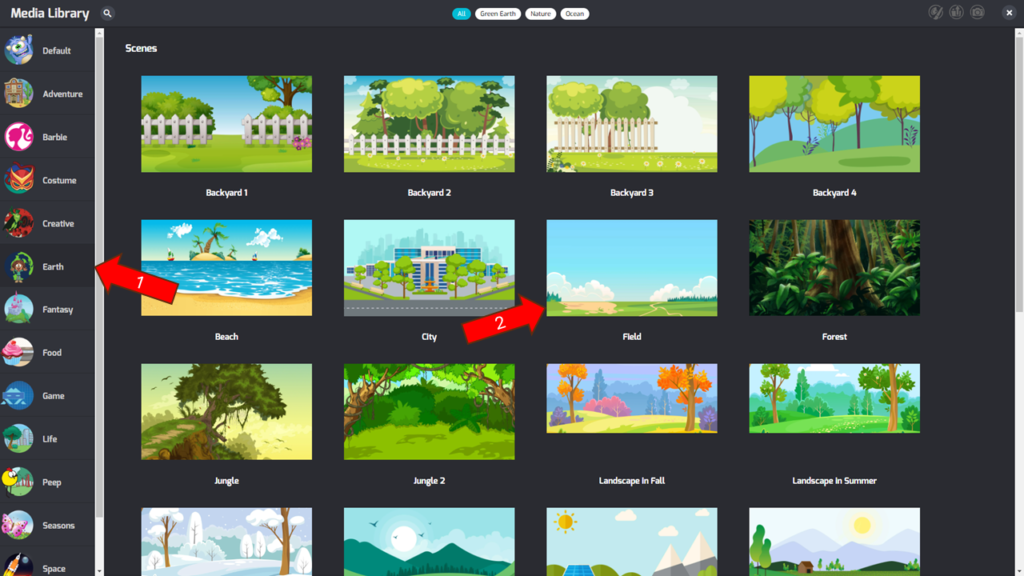The width and height of the screenshot is (1024, 576).
Task: Pick the Field scene thumbnail
Action: 631,268
